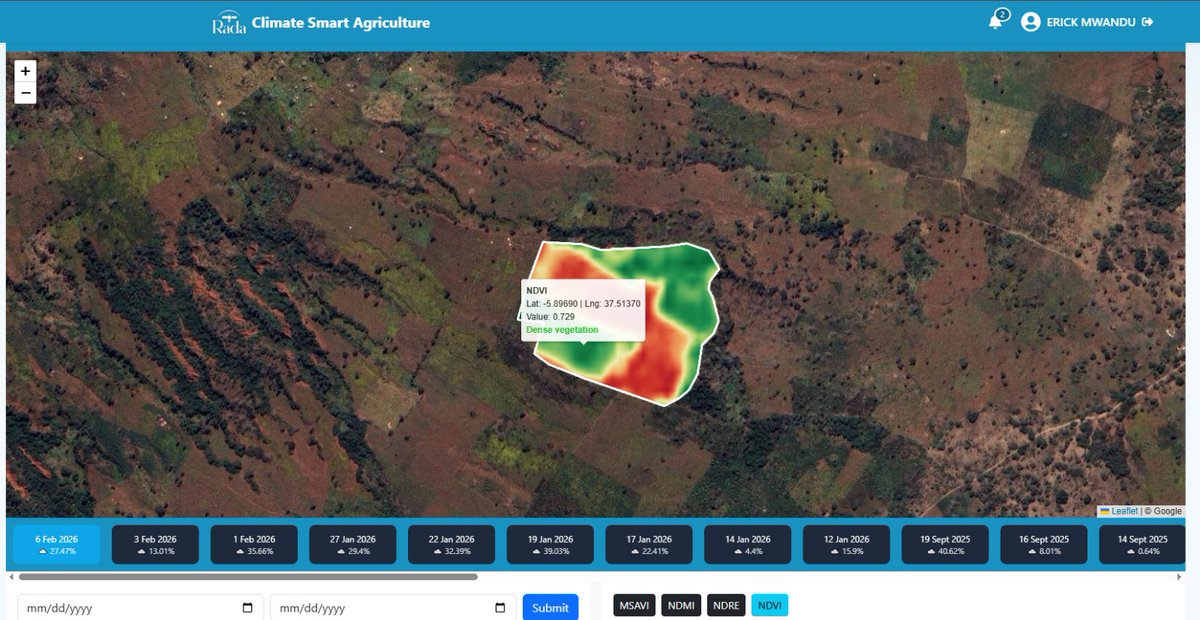1200x620 pixels.
Task: Click the Climate Smart Agriculture title
Action: [x=341, y=22]
